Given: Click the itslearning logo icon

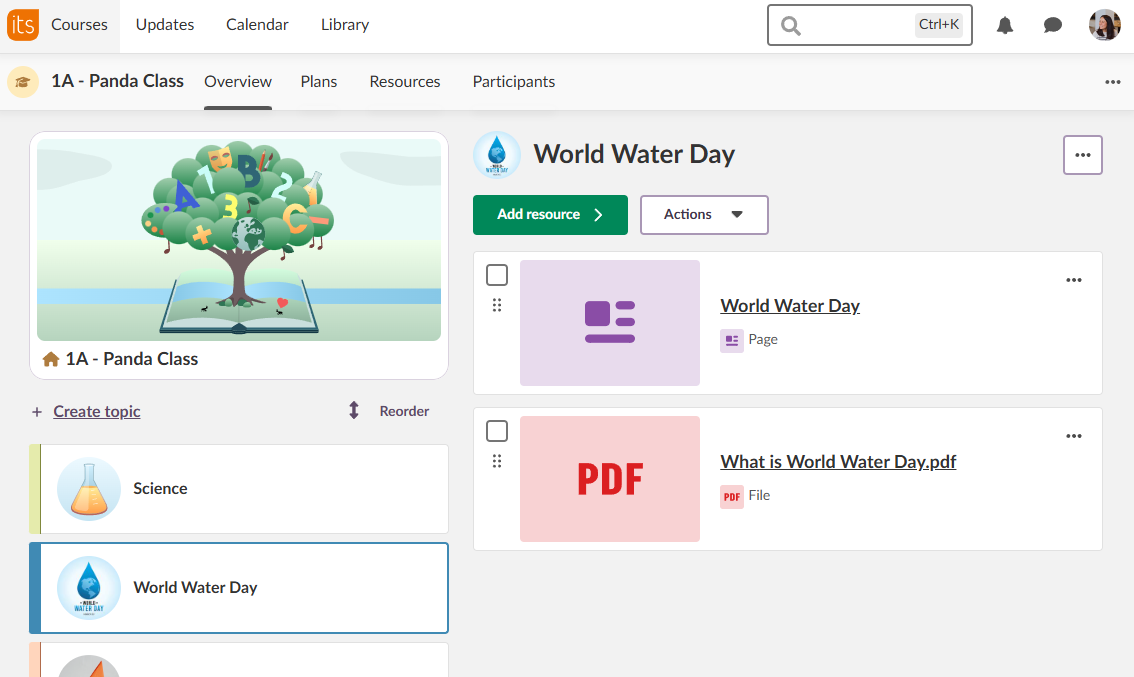Looking at the screenshot, I should (x=22, y=25).
